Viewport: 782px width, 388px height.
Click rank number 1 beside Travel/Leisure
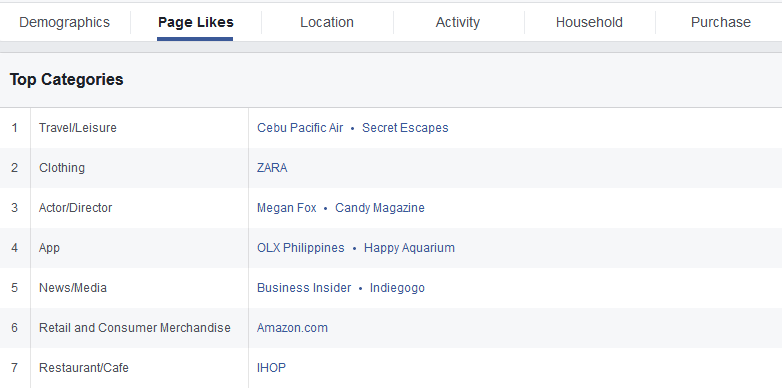14,128
